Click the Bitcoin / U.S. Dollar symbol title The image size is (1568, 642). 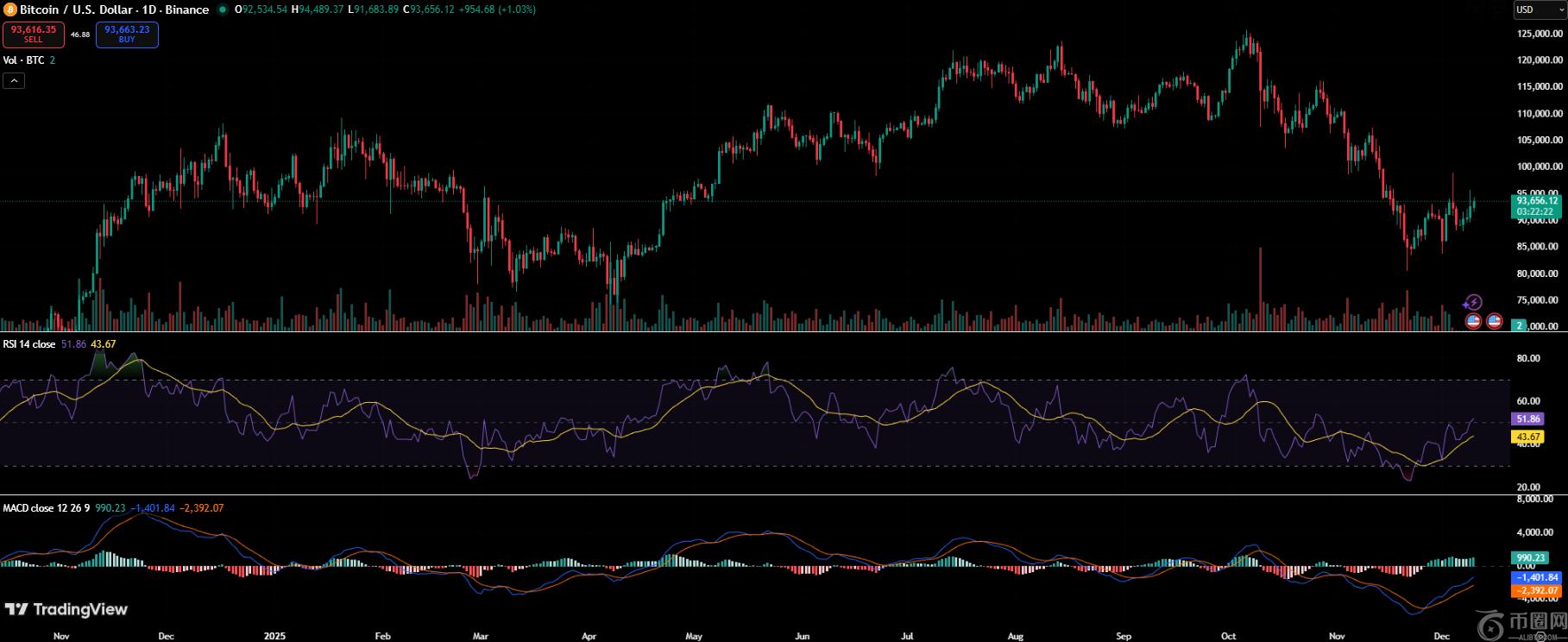point(114,9)
